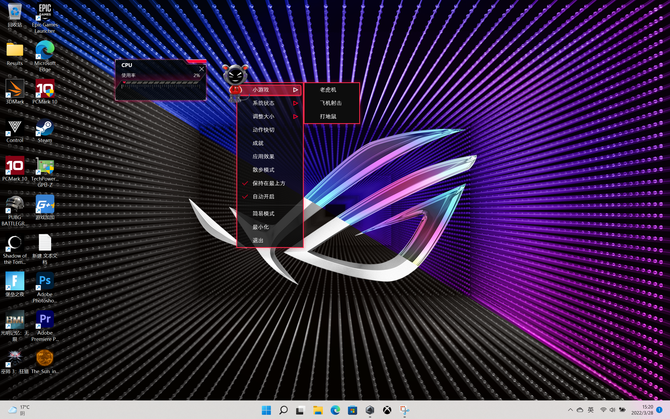Open the 3DMark desktop icon

pyautogui.click(x=15, y=87)
